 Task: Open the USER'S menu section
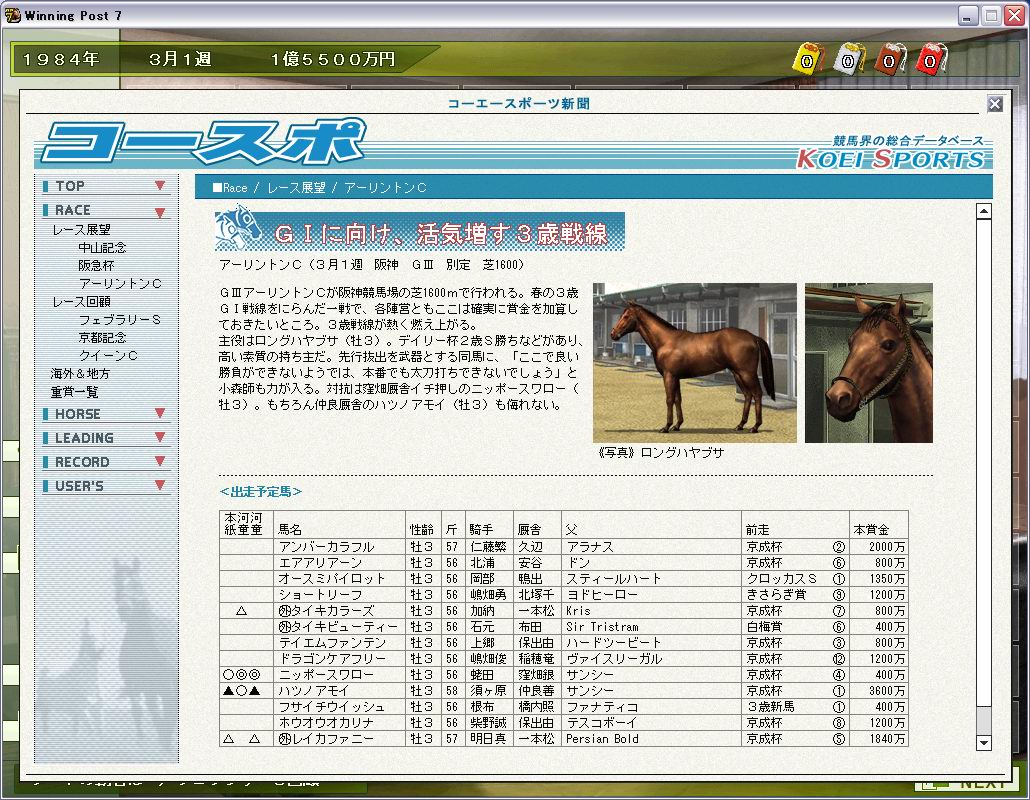104,486
